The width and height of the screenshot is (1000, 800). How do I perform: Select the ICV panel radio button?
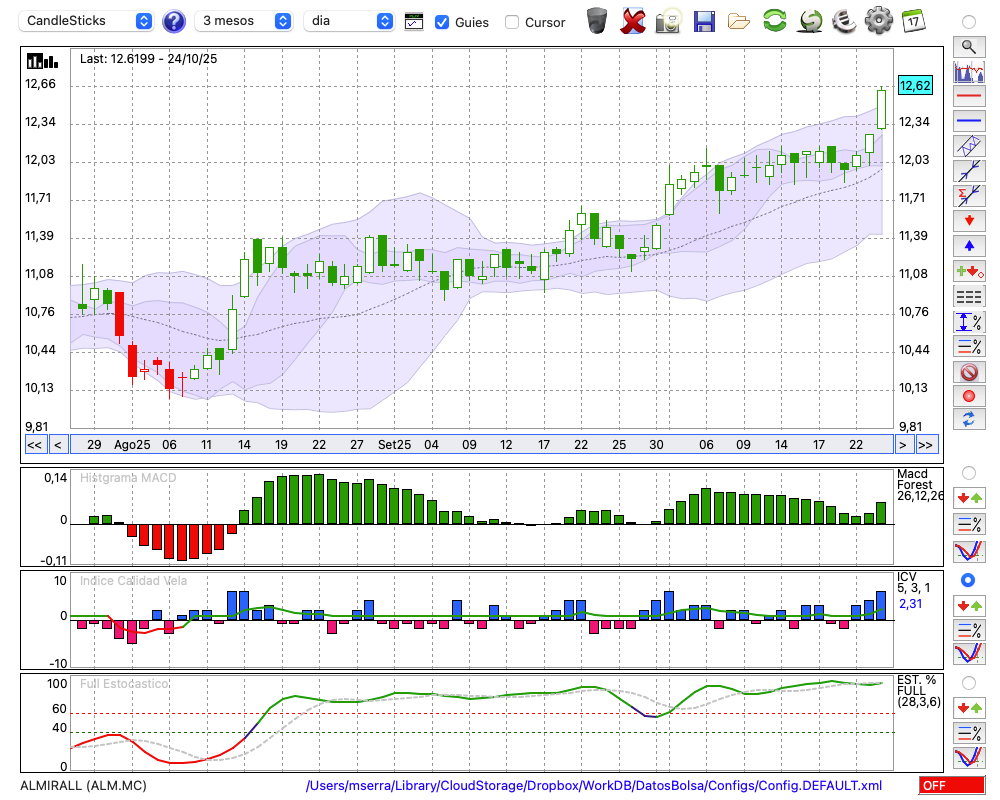coord(968,580)
